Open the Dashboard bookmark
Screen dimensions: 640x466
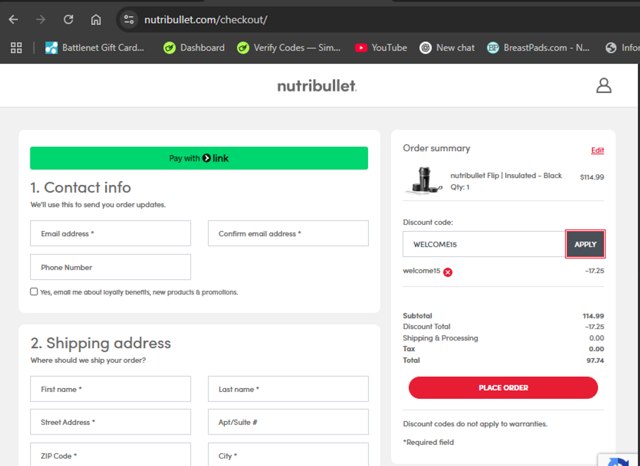[194, 48]
